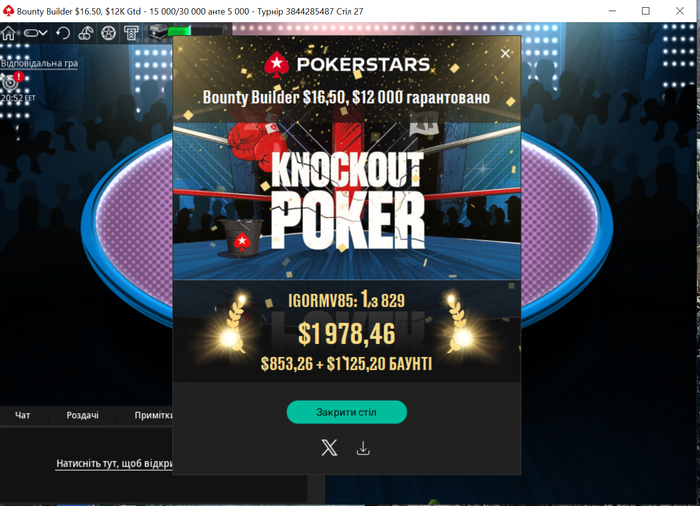Open the casino cherries icon
The width and height of the screenshot is (700, 506).
click(86, 33)
